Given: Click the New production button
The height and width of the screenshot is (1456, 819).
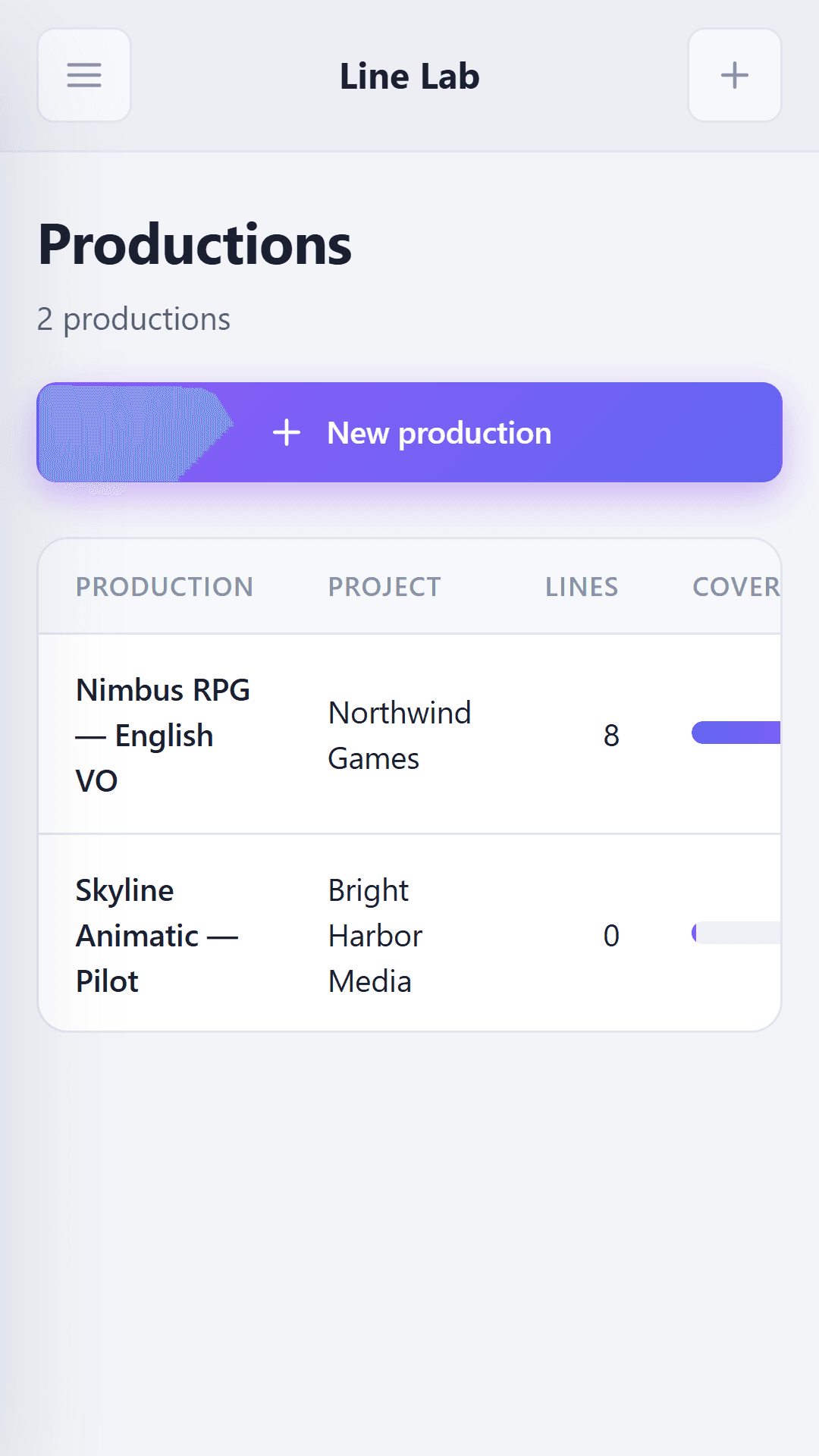Looking at the screenshot, I should (409, 432).
